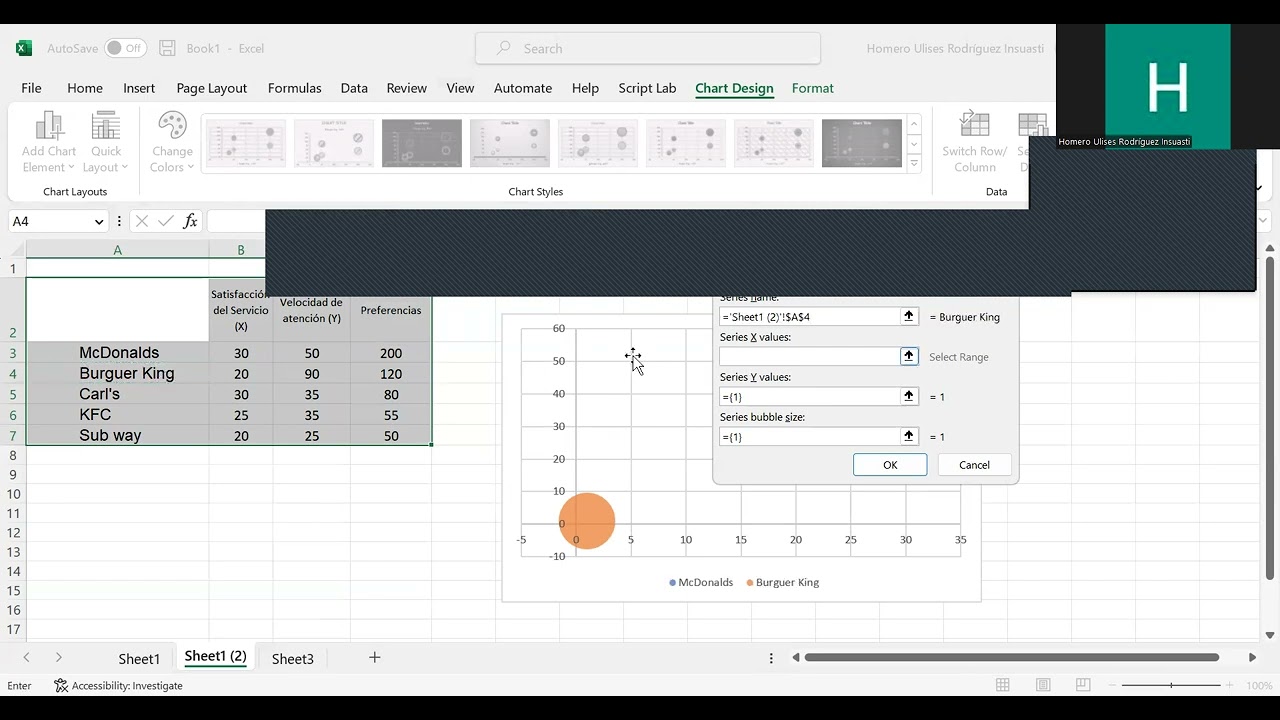Screen dimensions: 1280x720
Task: Click the Series Y values input field
Action: (809, 396)
